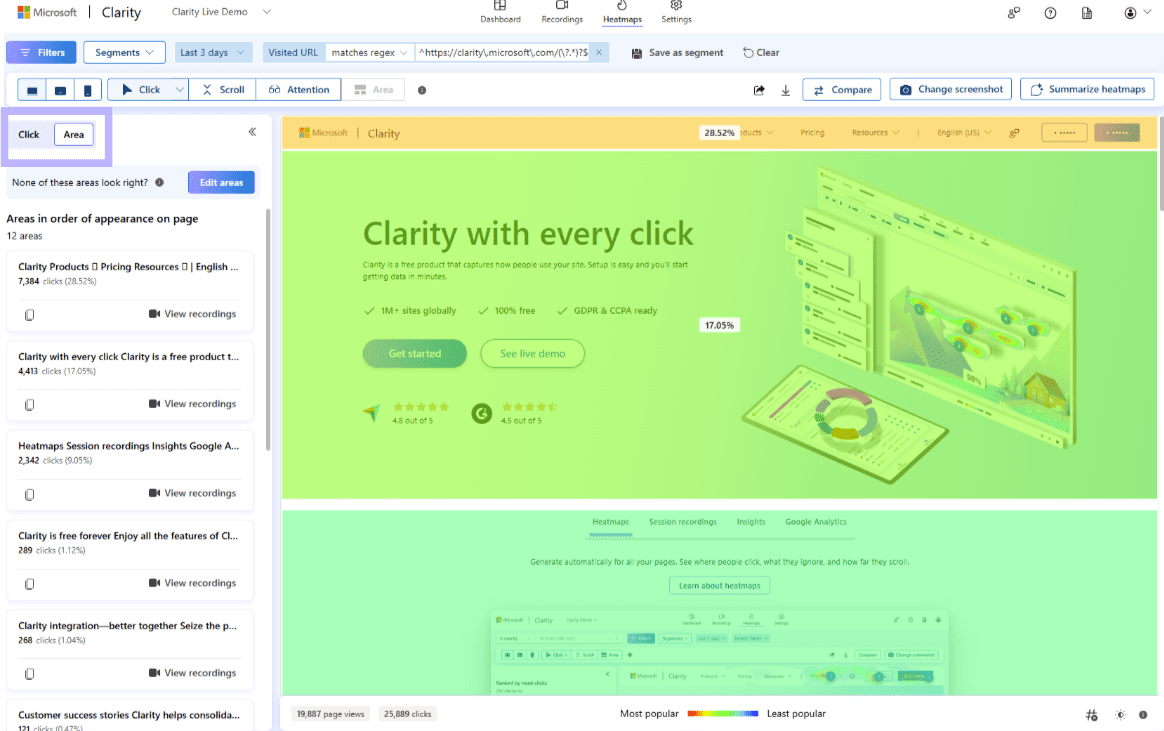Image resolution: width=1164 pixels, height=731 pixels.
Task: Switch to the Area tab in sidebar
Action: tap(73, 133)
